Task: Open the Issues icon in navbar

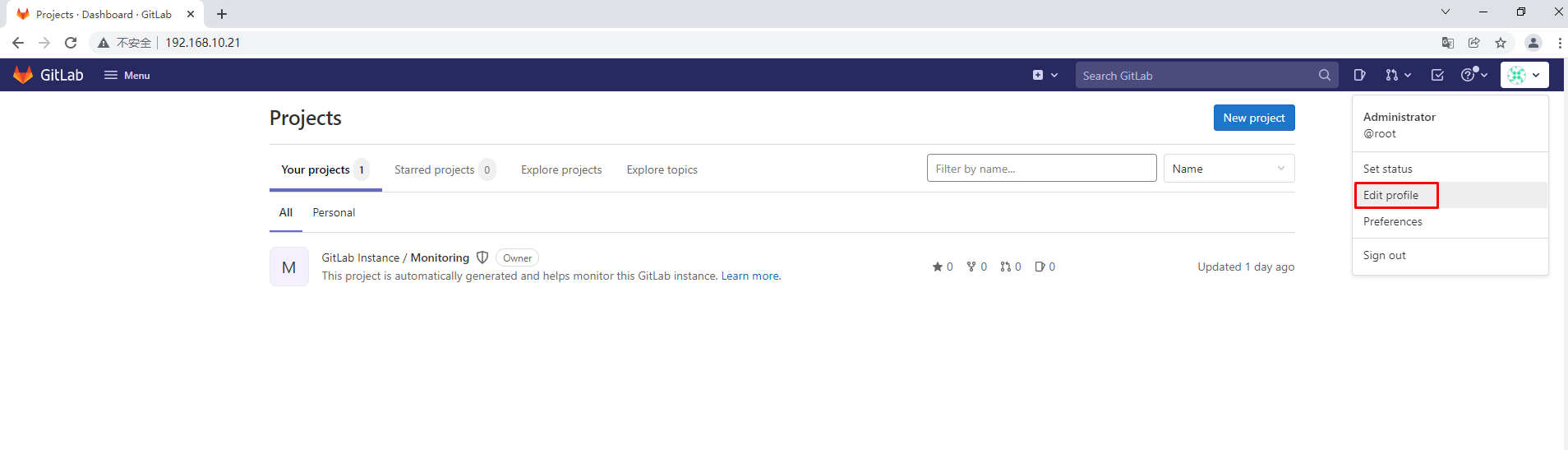Action: coord(1359,75)
